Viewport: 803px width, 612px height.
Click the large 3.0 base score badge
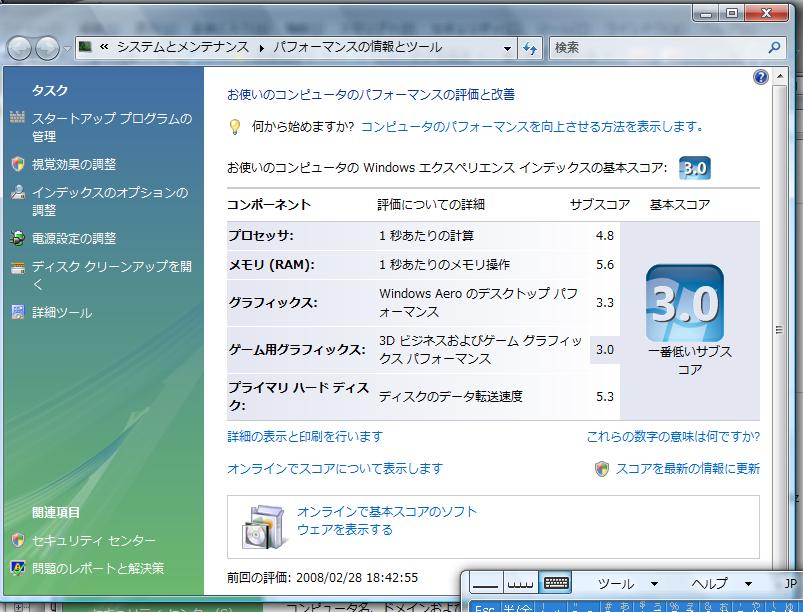pyautogui.click(x=685, y=303)
